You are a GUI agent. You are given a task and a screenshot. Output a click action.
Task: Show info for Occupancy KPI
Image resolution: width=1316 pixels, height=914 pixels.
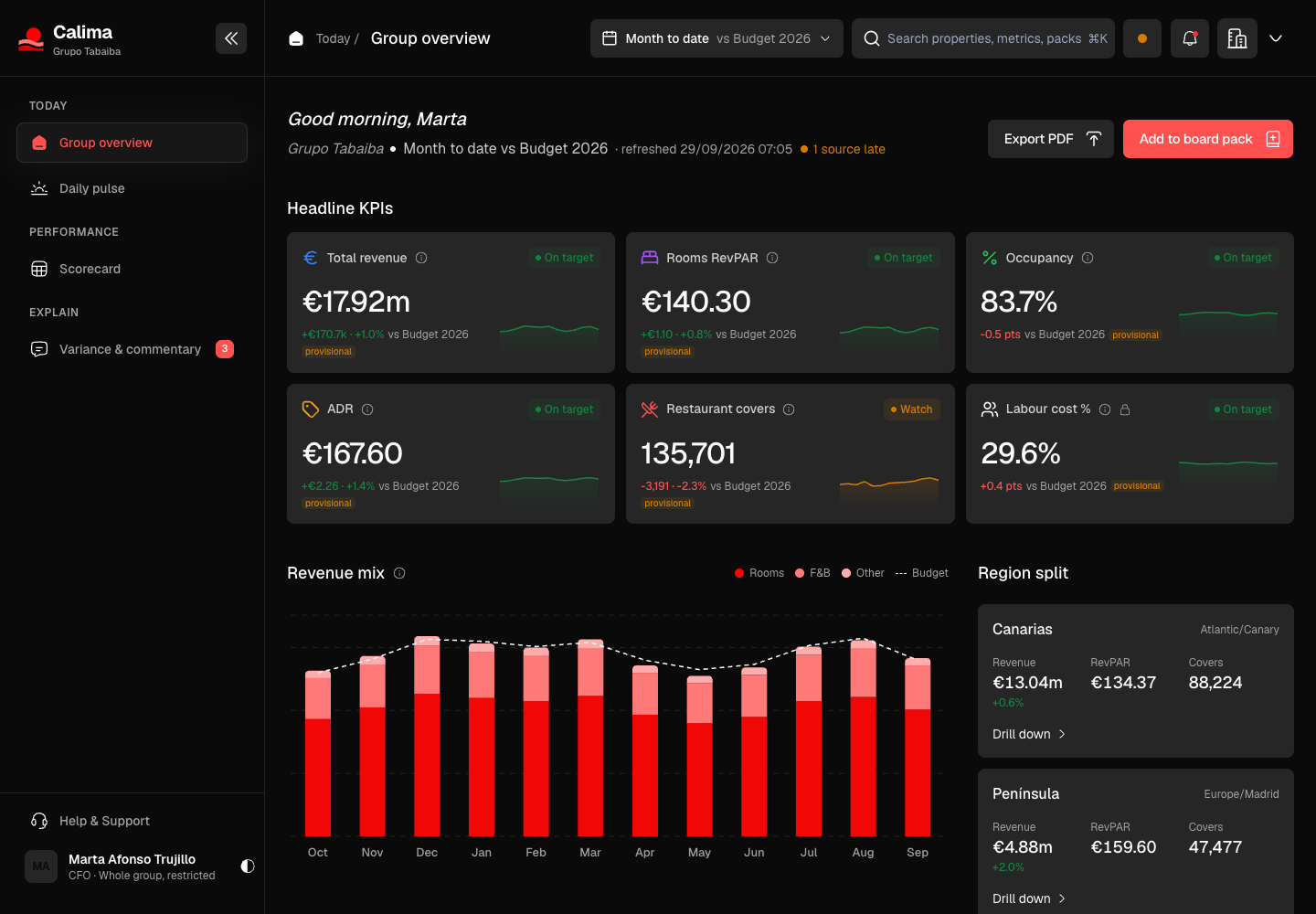point(1088,258)
